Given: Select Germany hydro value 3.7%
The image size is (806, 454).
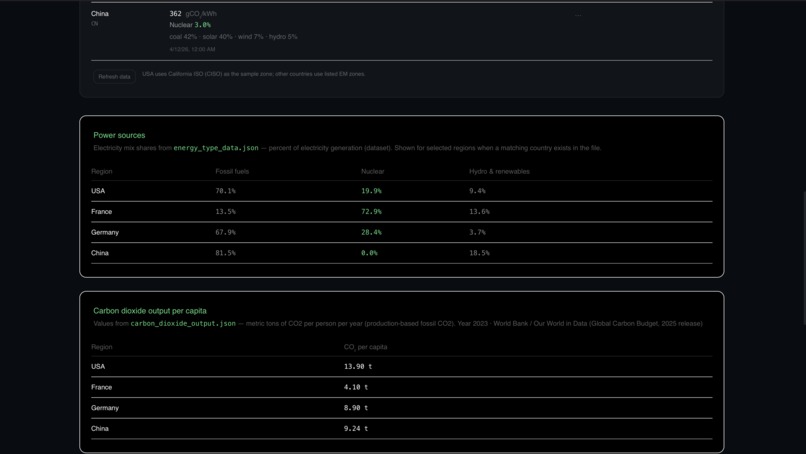Looking at the screenshot, I should [477, 232].
